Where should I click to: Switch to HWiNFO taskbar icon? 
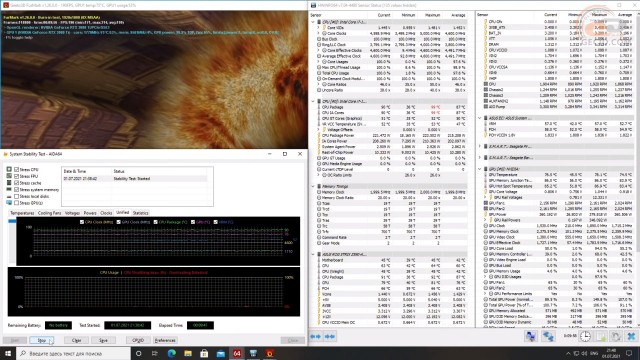(x=253, y=353)
